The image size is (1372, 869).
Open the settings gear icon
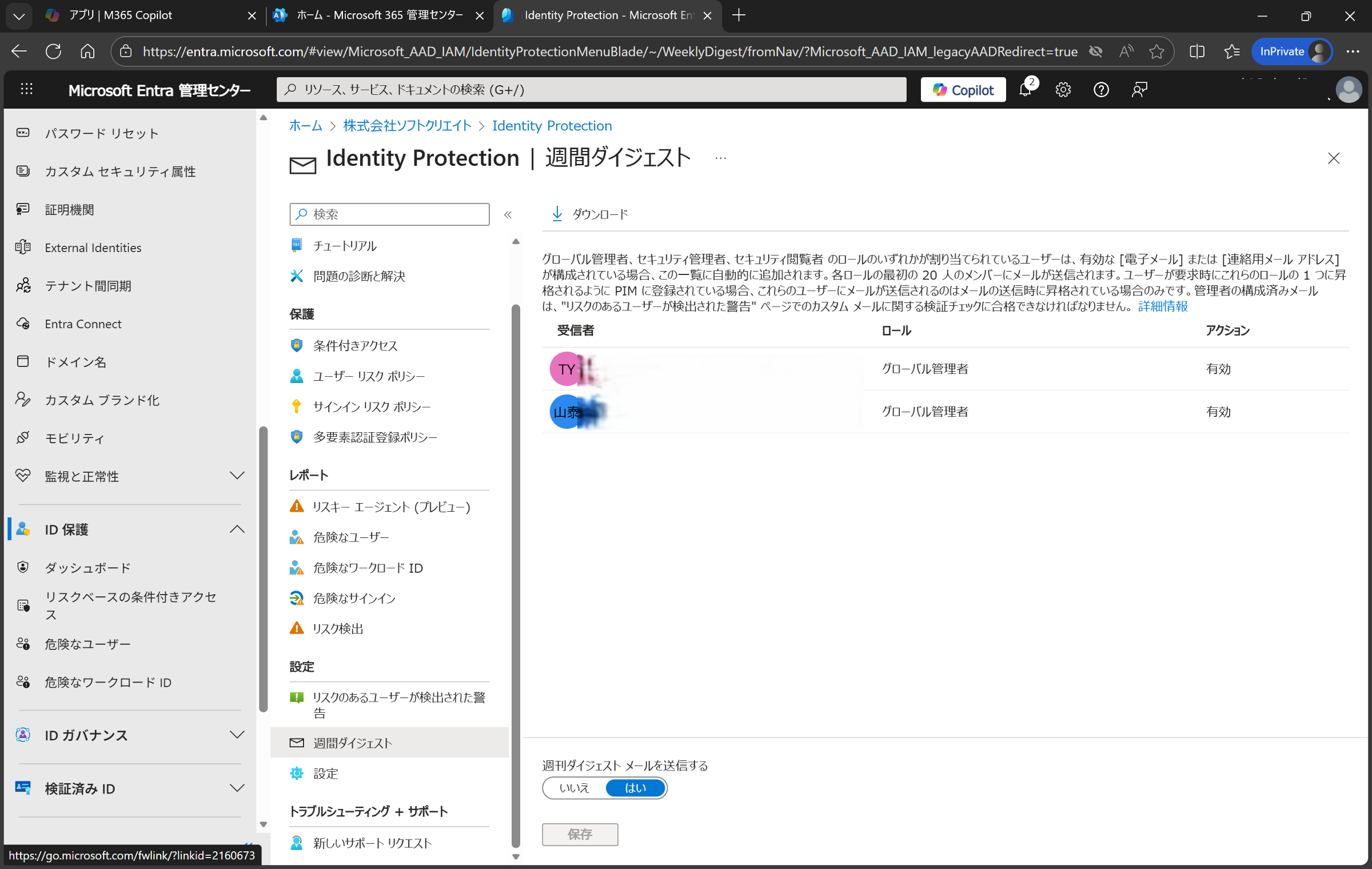(x=1063, y=89)
